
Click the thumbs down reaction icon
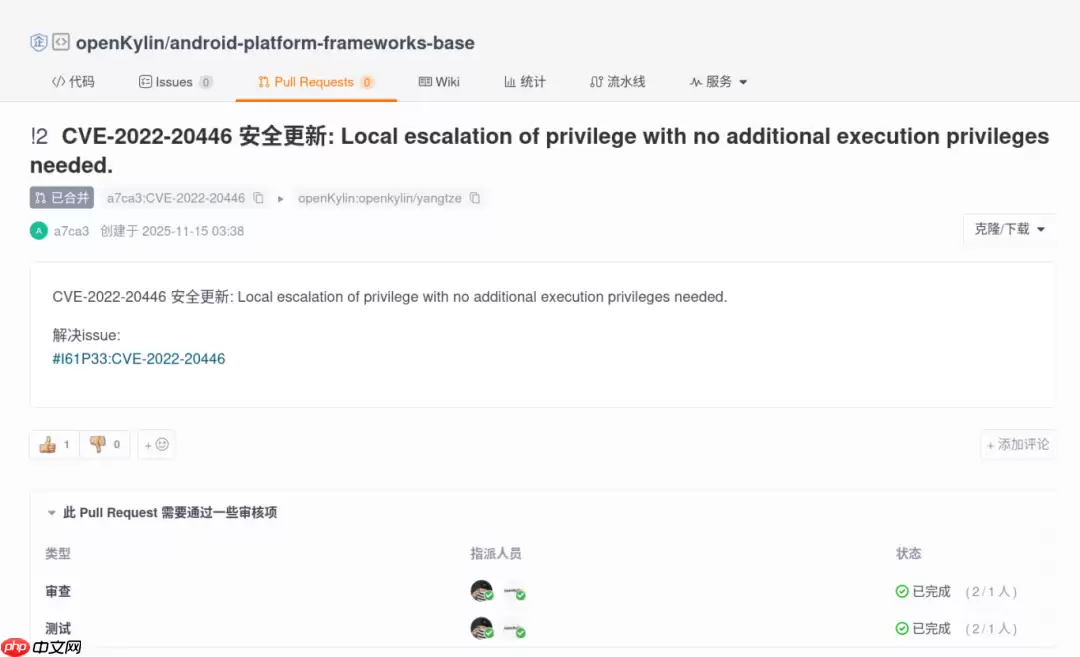[x=97, y=445]
